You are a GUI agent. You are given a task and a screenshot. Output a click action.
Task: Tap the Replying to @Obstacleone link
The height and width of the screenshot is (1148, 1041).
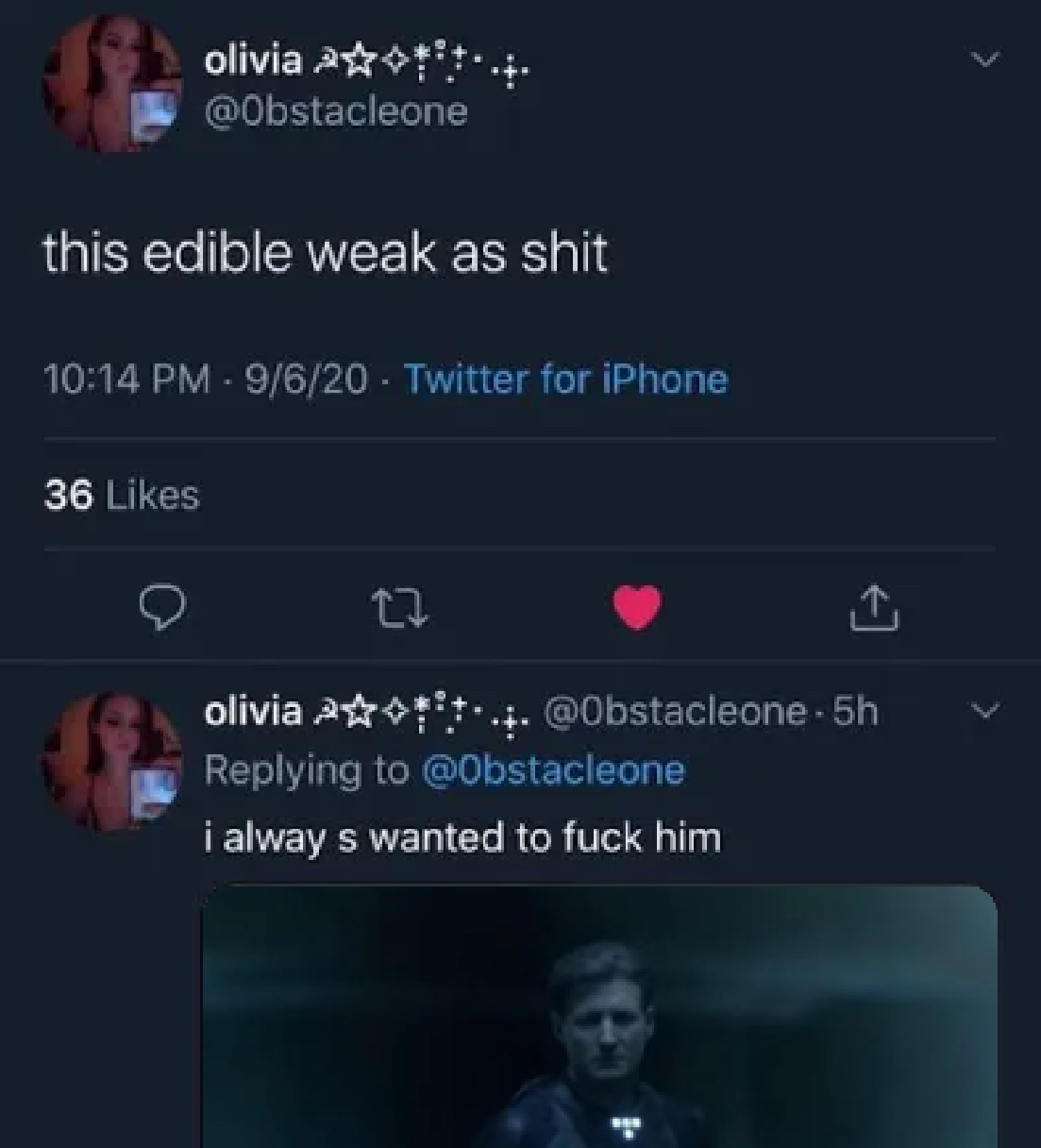coord(445,769)
